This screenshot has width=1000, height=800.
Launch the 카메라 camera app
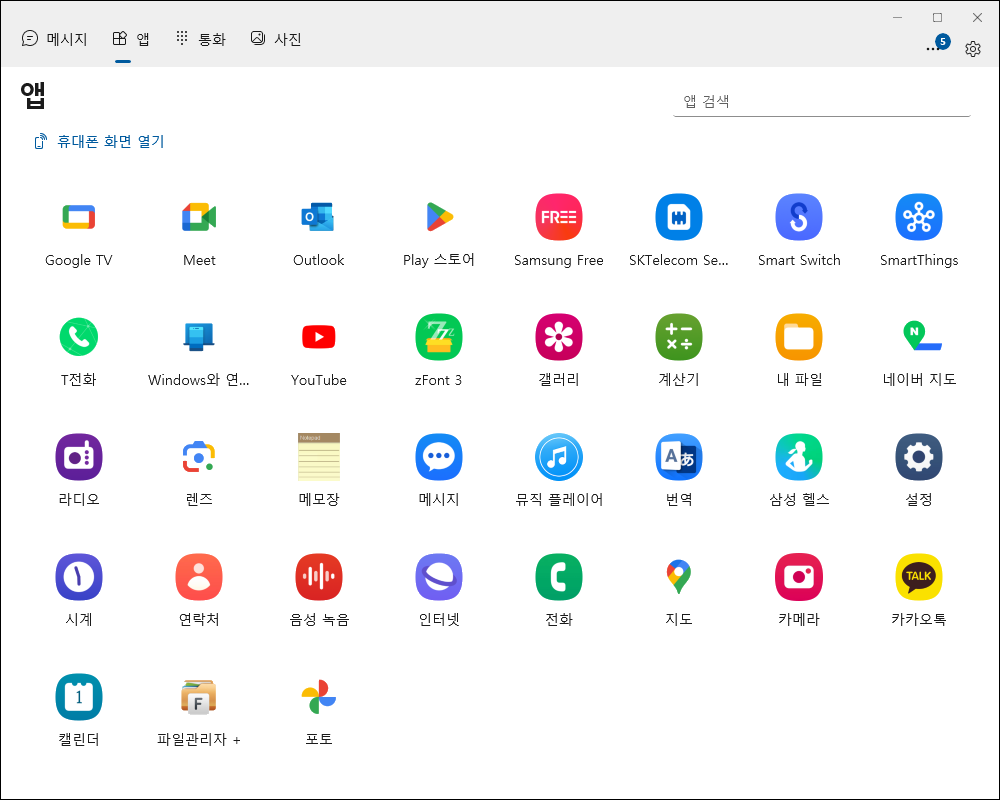pyautogui.click(x=798, y=577)
